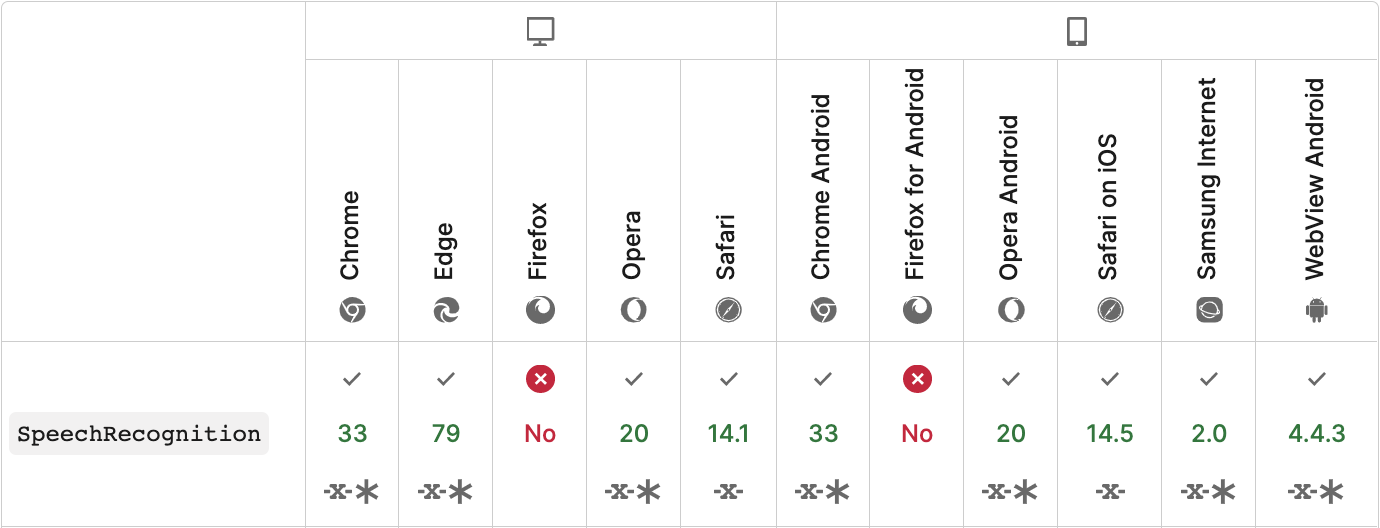The height and width of the screenshot is (528, 1380).
Task: Open the SpeechRecognition feature link
Action: 139,434
